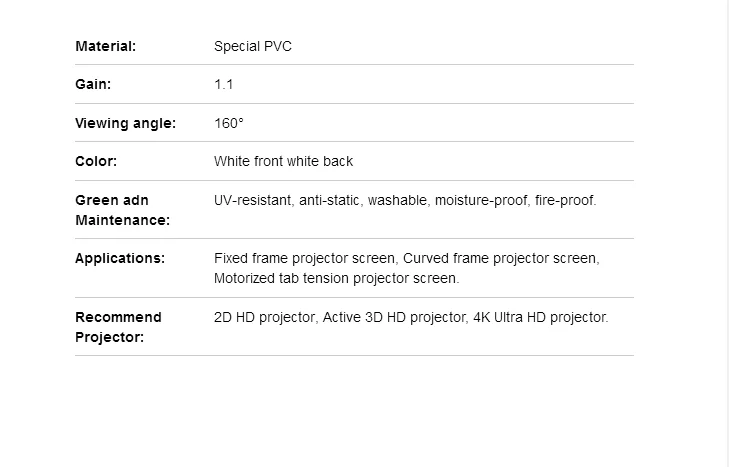729x467 pixels.
Task: Click "White front white back" text
Action: coord(283,161)
